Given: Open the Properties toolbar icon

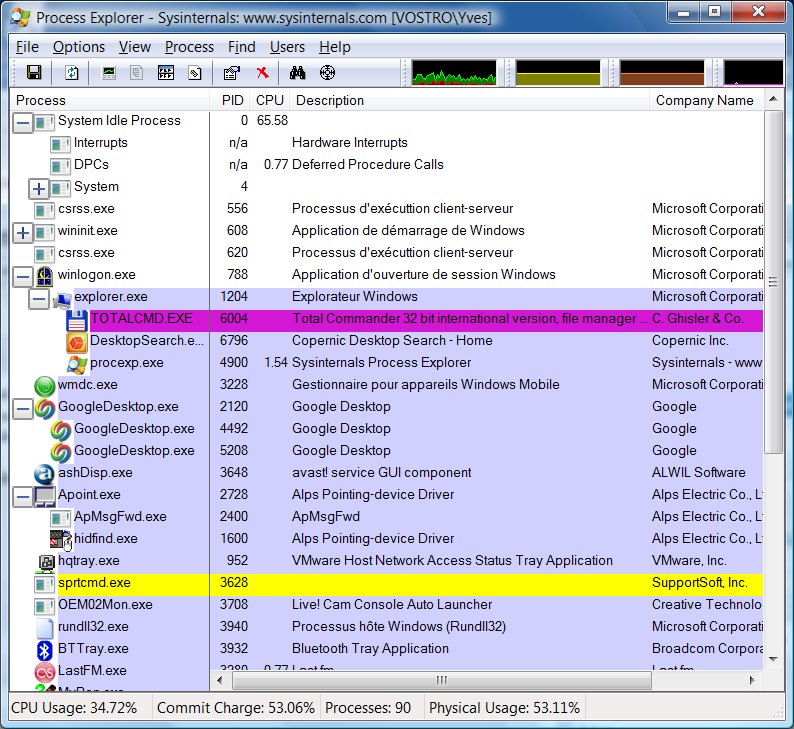Looking at the screenshot, I should [232, 73].
